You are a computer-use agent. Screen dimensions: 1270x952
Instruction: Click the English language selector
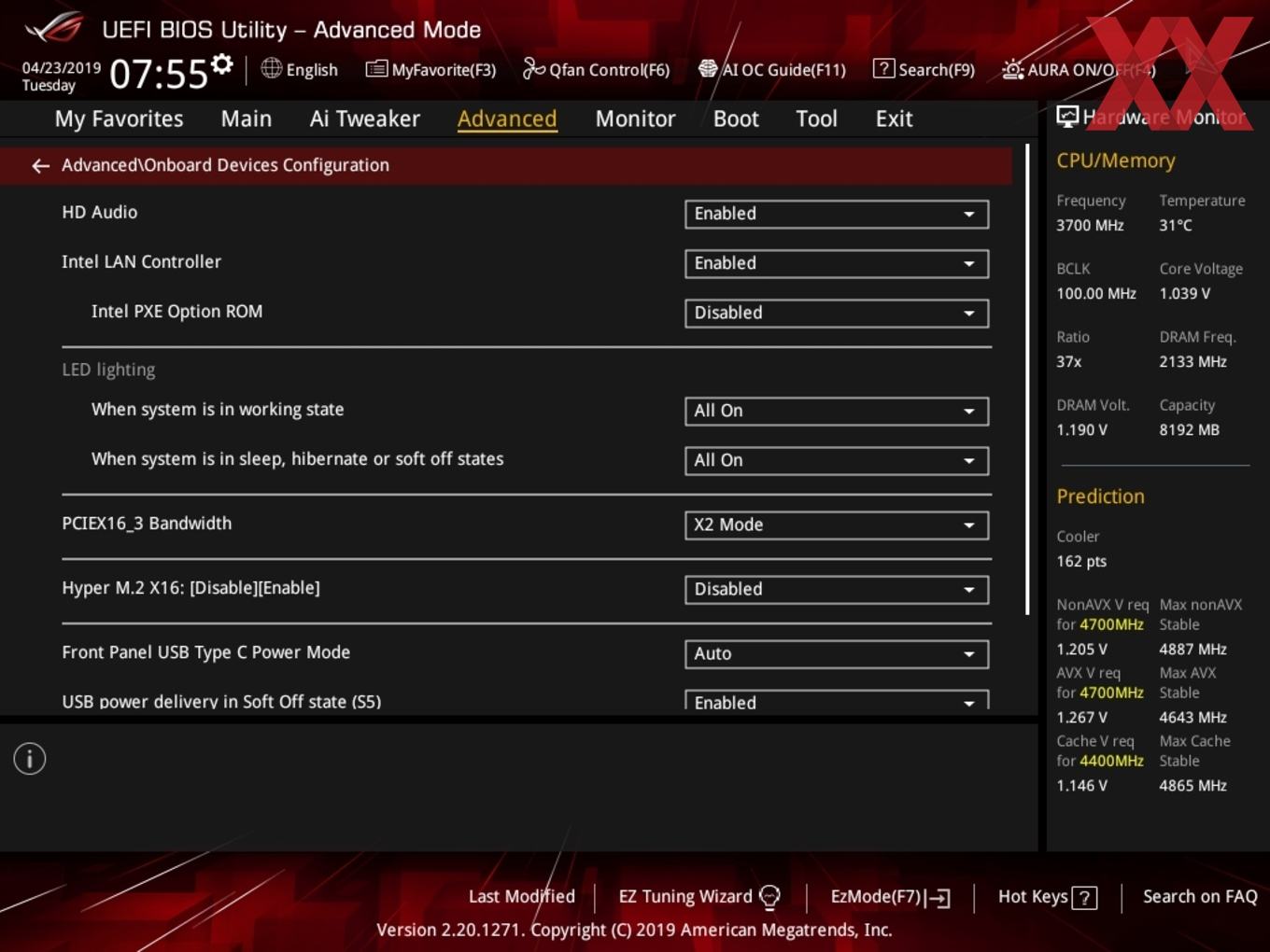(312, 70)
